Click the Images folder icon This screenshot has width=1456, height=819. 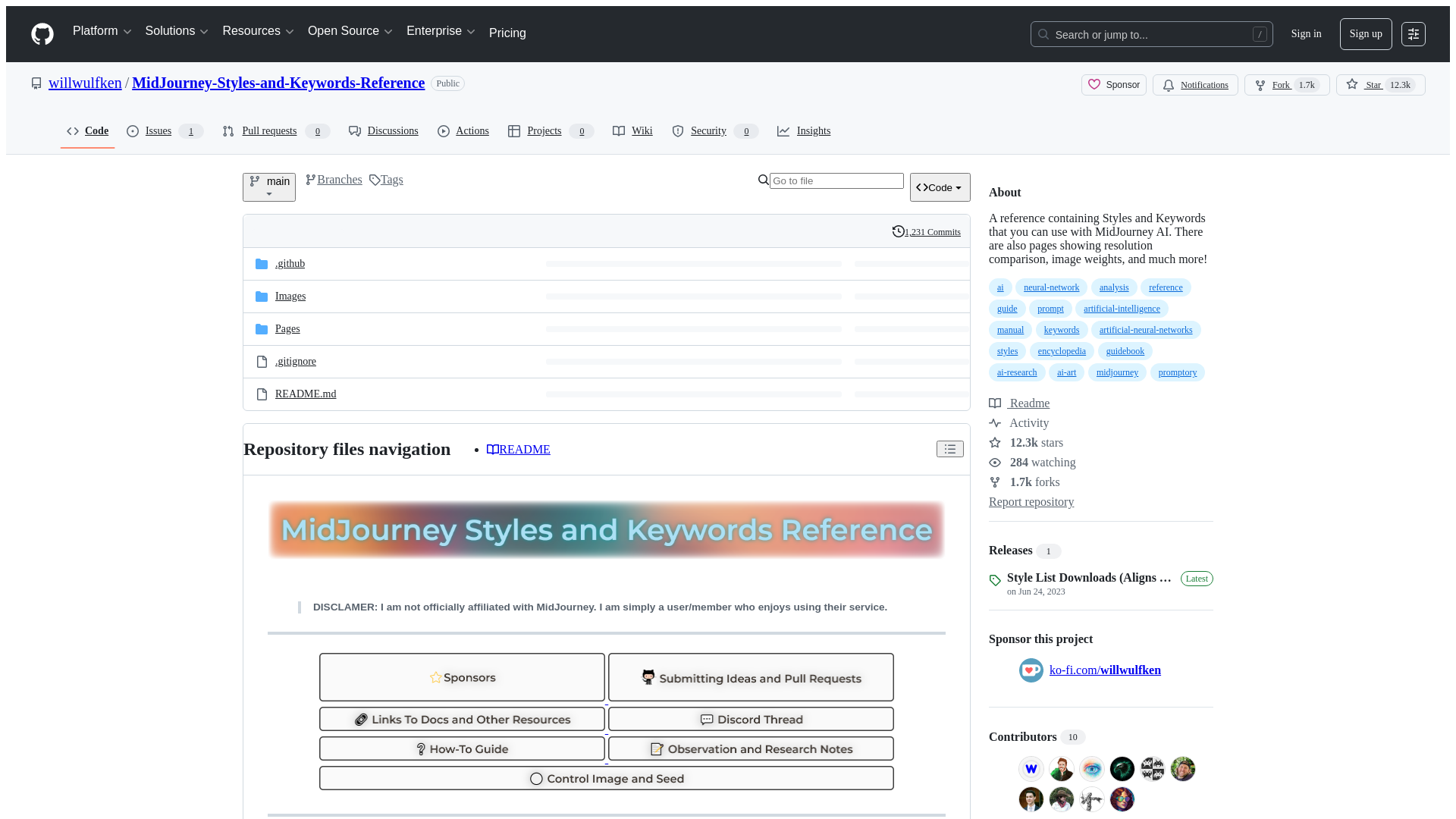(x=261, y=296)
